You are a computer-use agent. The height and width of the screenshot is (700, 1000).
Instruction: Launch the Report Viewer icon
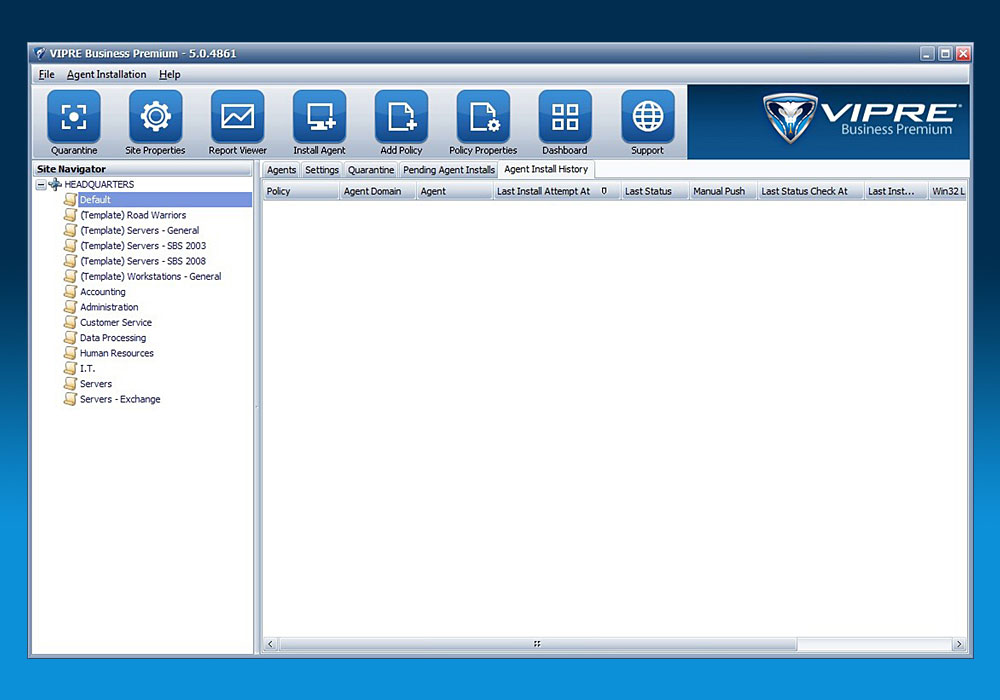pyautogui.click(x=237, y=117)
